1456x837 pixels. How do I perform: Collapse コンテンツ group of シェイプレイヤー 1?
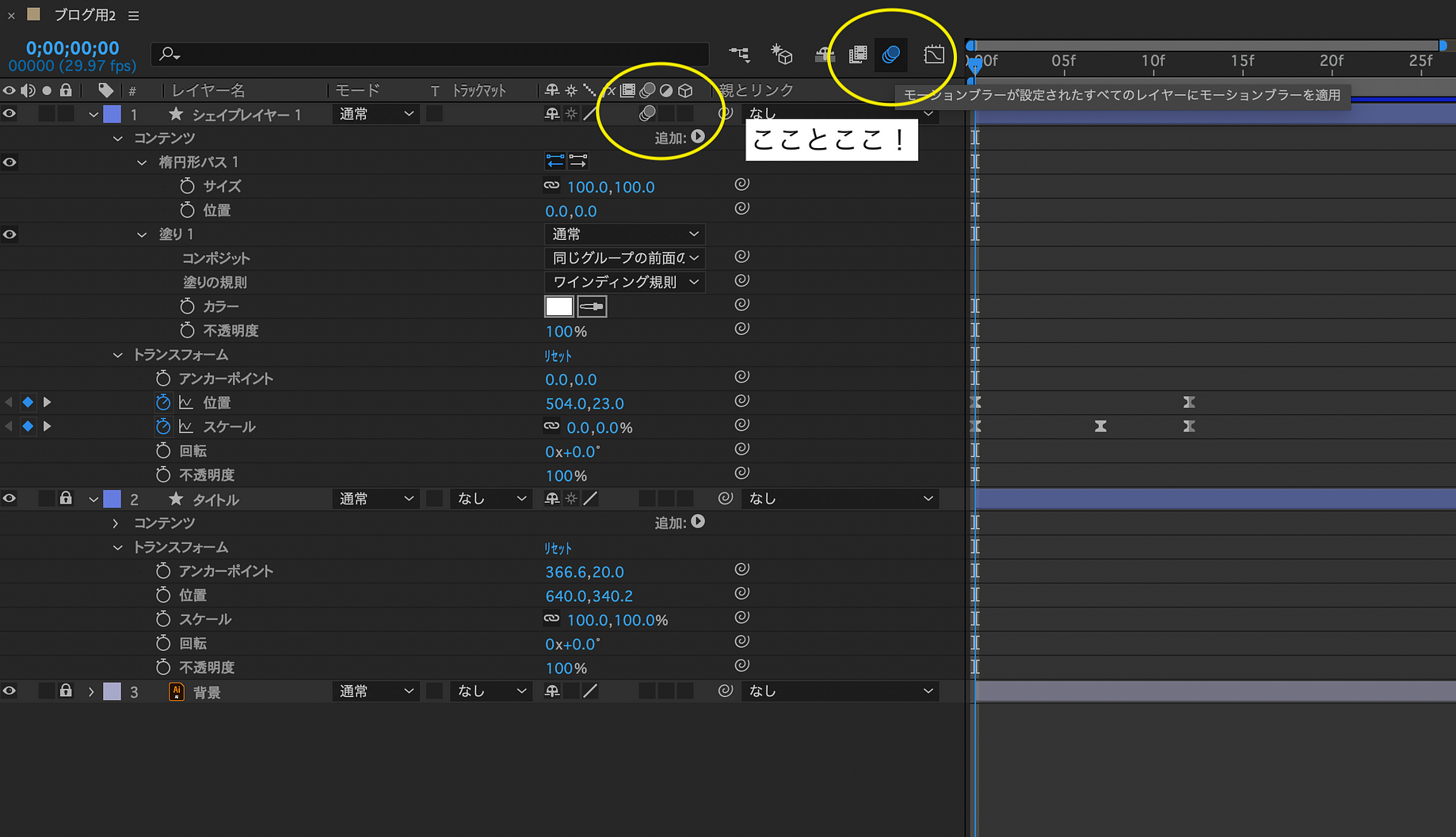[x=118, y=139]
